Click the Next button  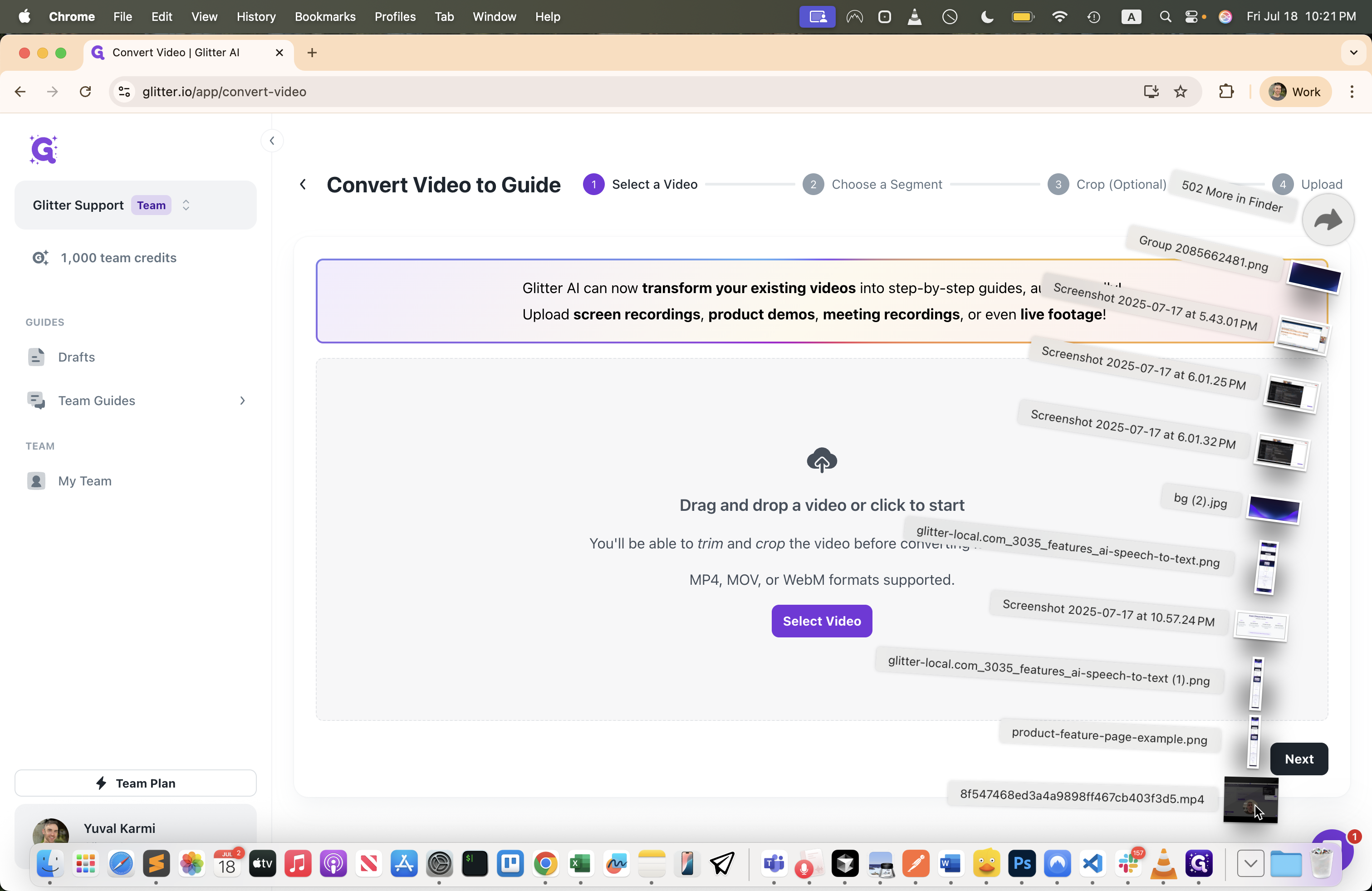(1299, 759)
